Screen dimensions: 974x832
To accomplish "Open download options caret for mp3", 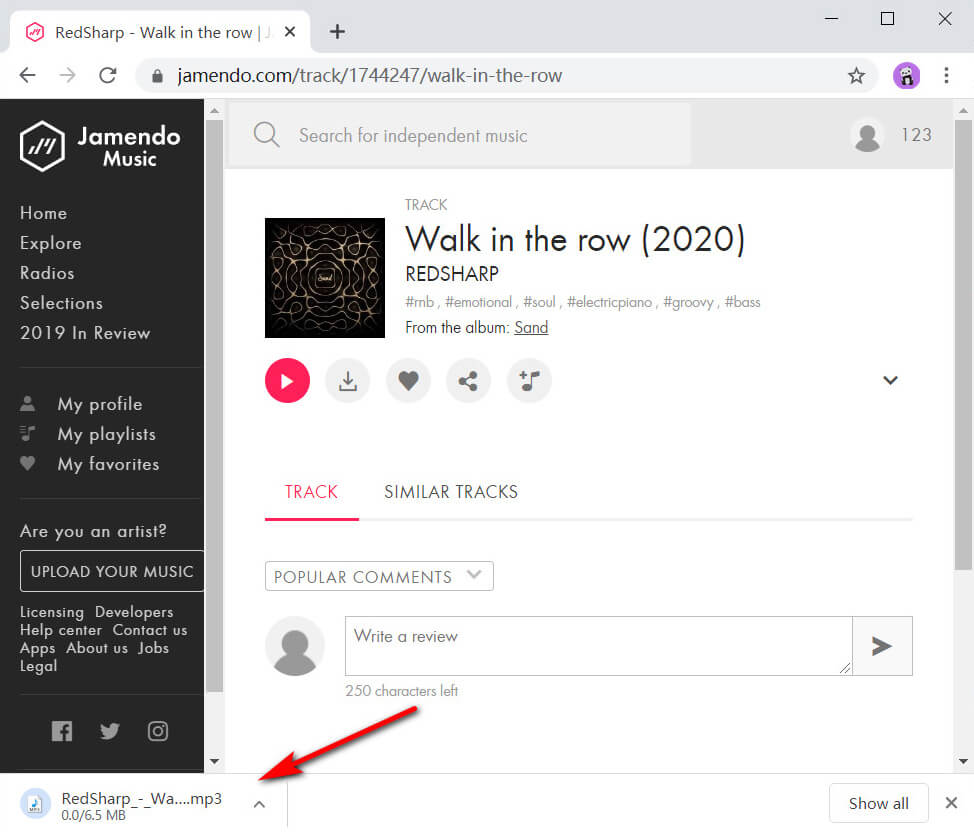I will coord(260,804).
